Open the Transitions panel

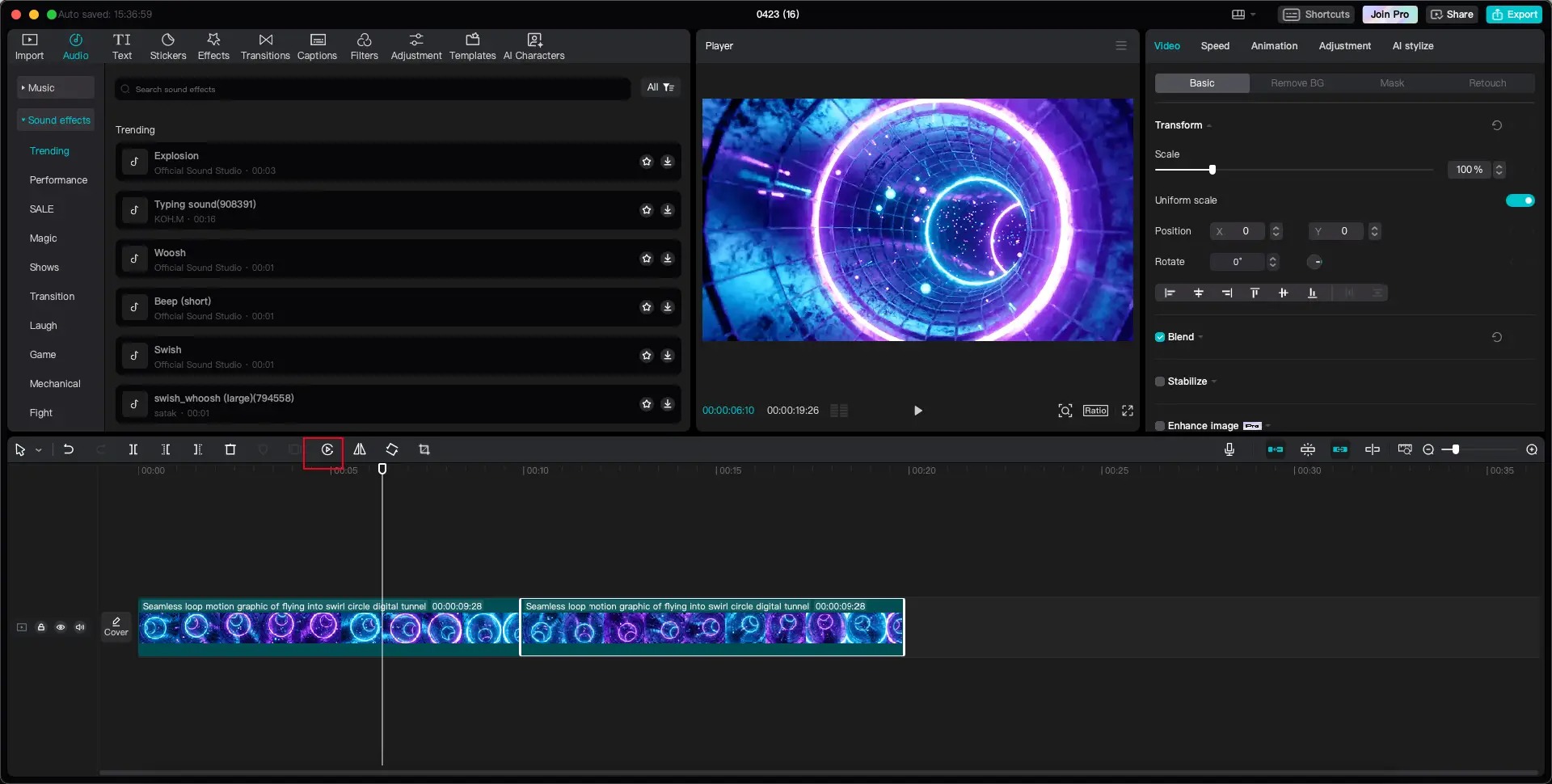(265, 47)
